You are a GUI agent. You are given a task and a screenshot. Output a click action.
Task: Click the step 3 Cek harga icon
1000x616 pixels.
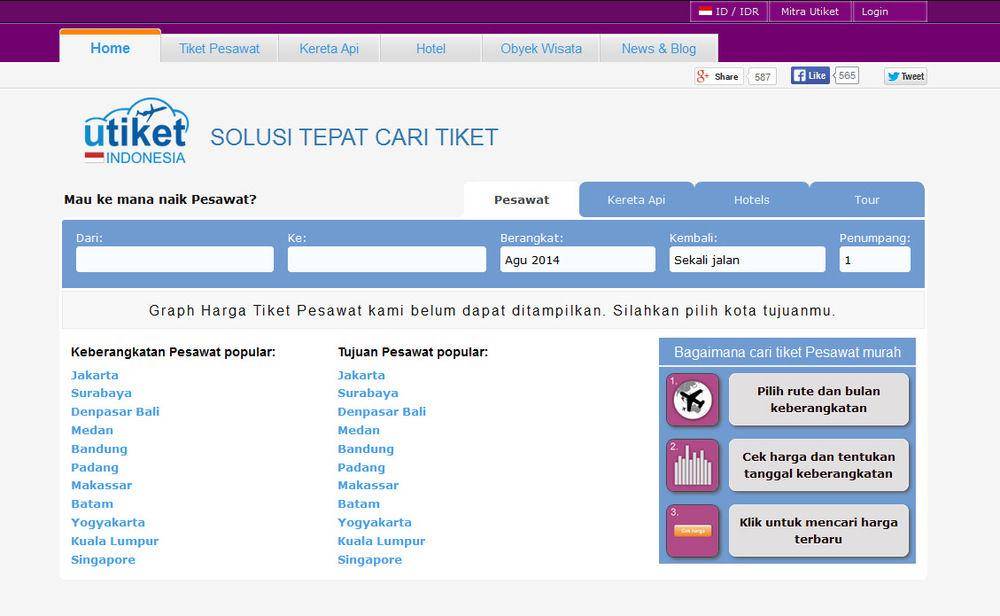click(x=693, y=531)
